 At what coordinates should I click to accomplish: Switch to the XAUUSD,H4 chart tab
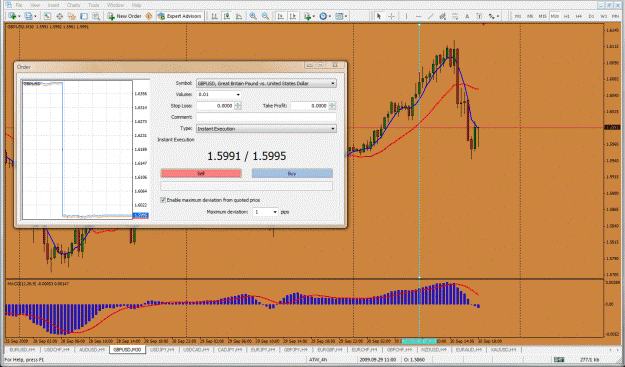coord(503,349)
